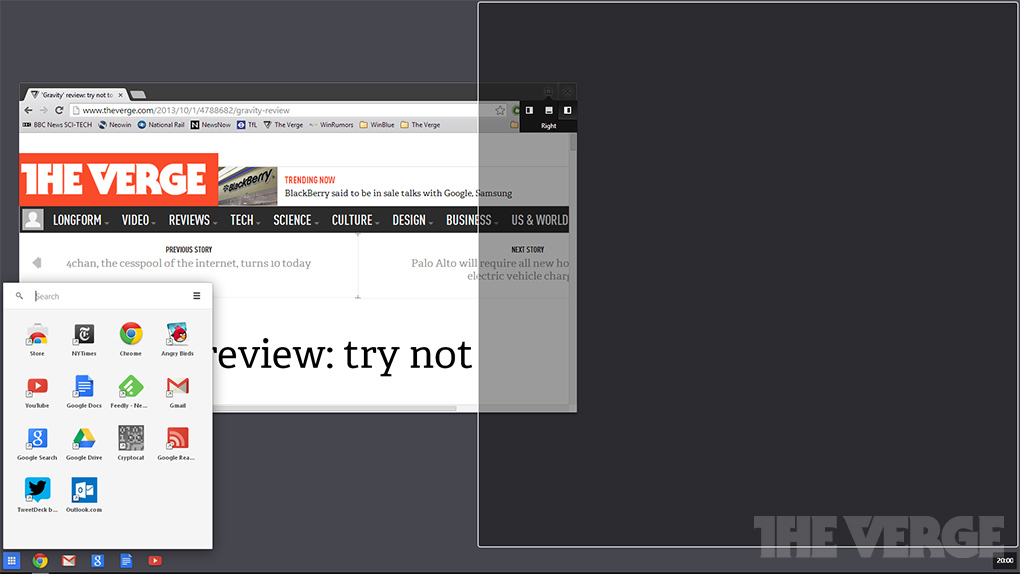1020x574 pixels.
Task: Open the Neowin bookmark
Action: tap(114, 125)
